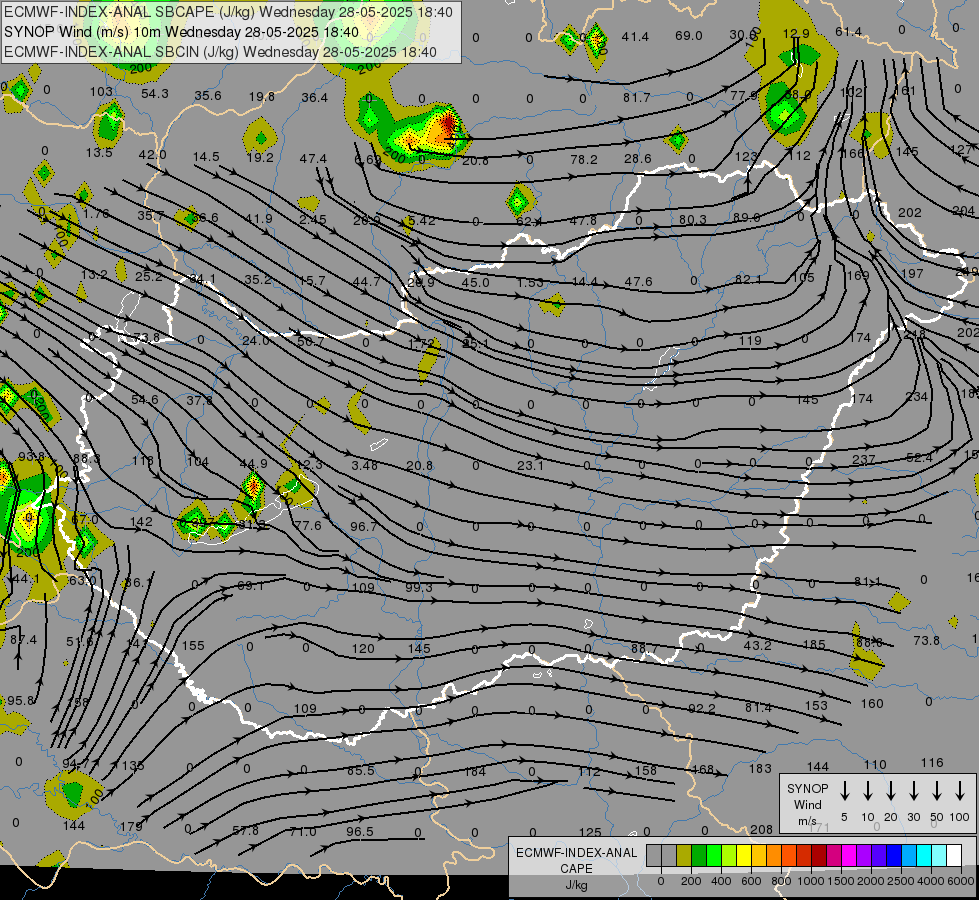Click the 44.9 value on the map
The image size is (979, 900).
253,463
